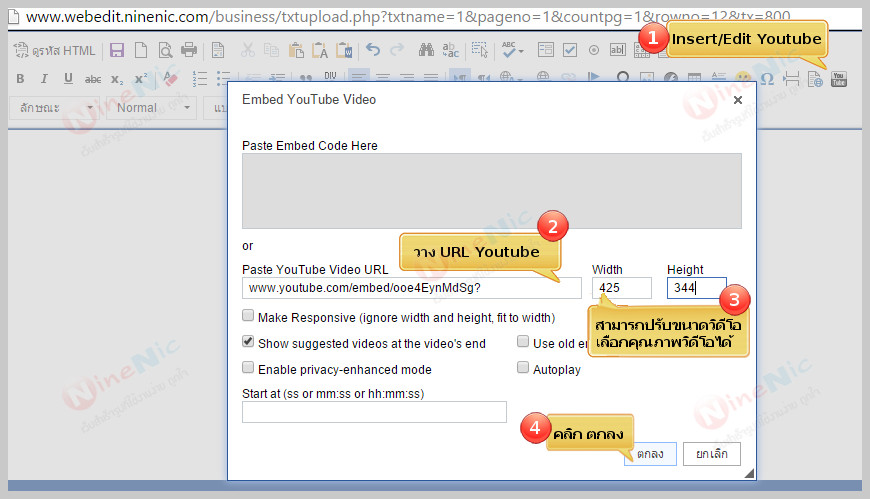Toggle Bold formatting
The image size is (870, 499).
[20, 79]
